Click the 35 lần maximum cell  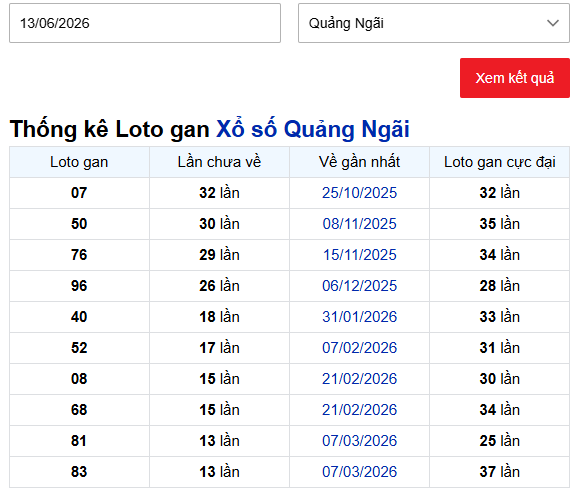tap(499, 224)
